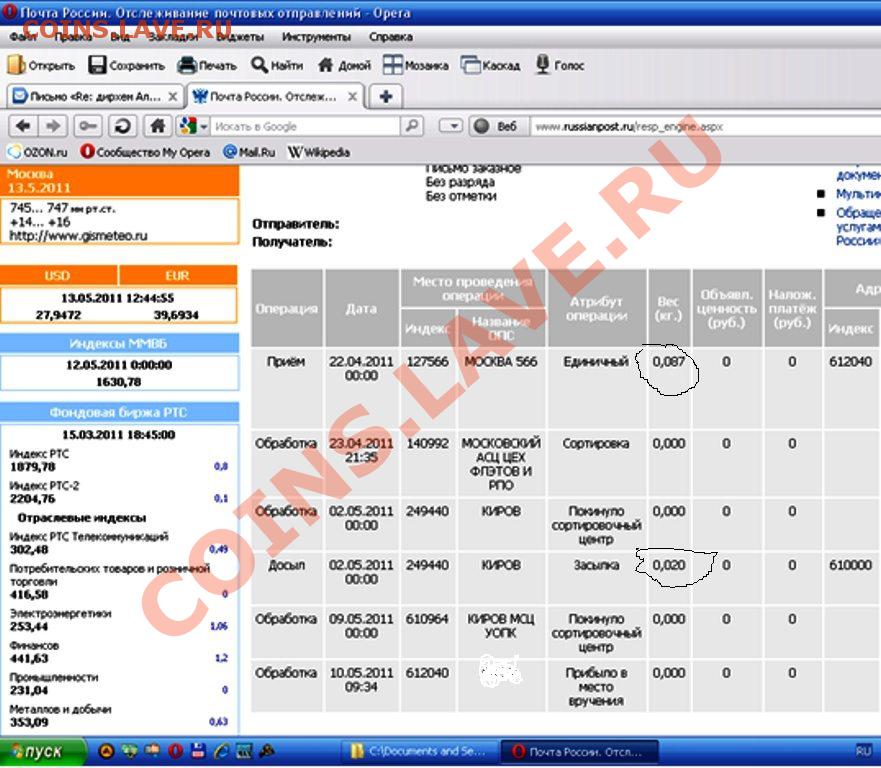This screenshot has width=881, height=768.
Task: Click the browser Forward arrow
Action: coord(53,126)
